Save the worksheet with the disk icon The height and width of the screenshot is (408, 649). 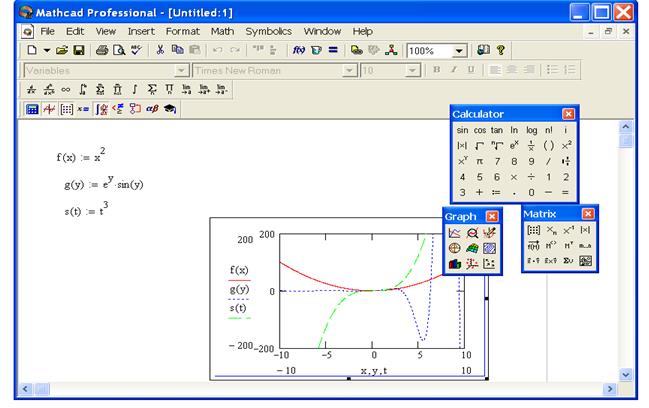point(79,50)
